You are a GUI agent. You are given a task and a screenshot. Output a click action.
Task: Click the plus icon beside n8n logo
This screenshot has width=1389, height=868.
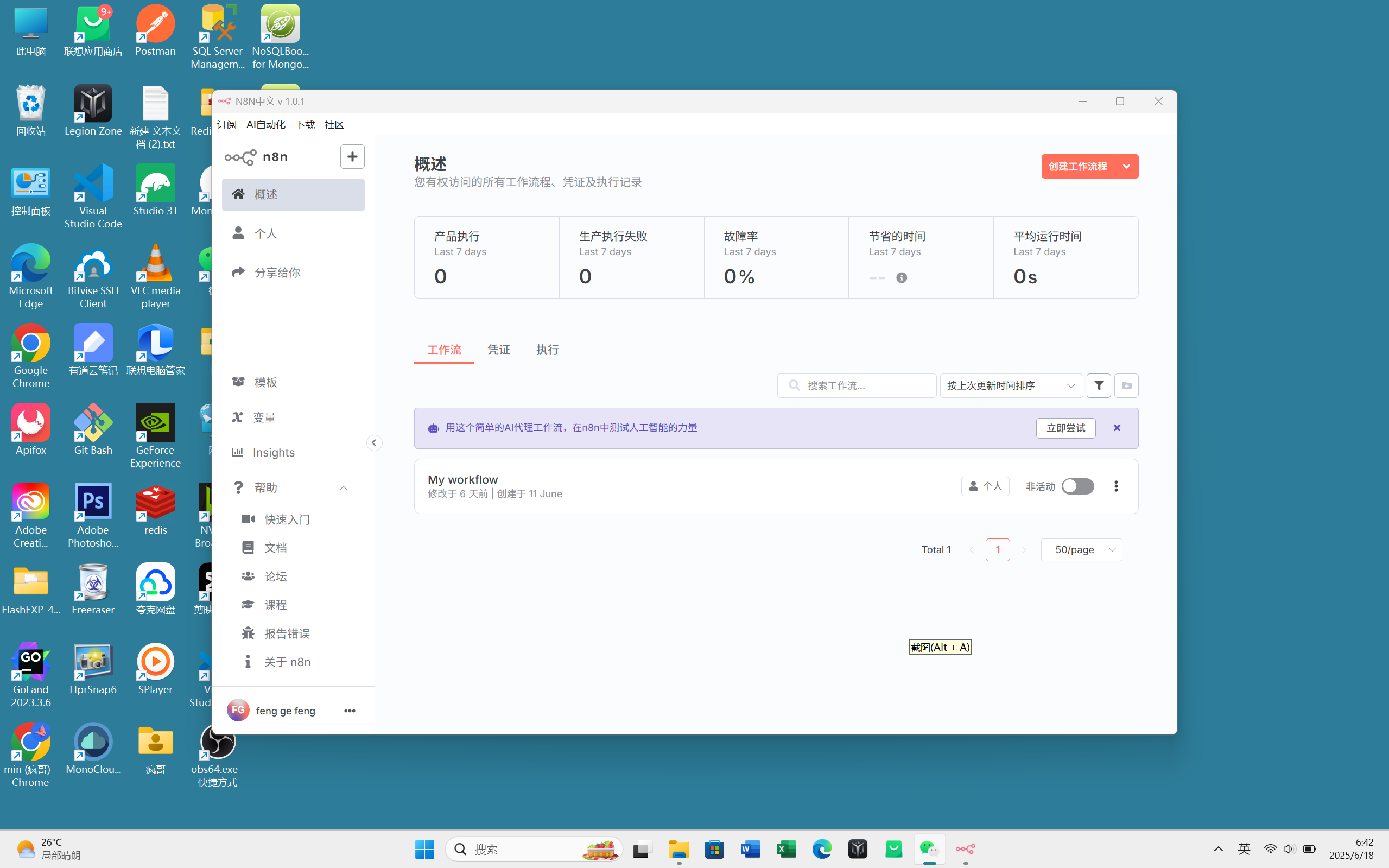352,156
